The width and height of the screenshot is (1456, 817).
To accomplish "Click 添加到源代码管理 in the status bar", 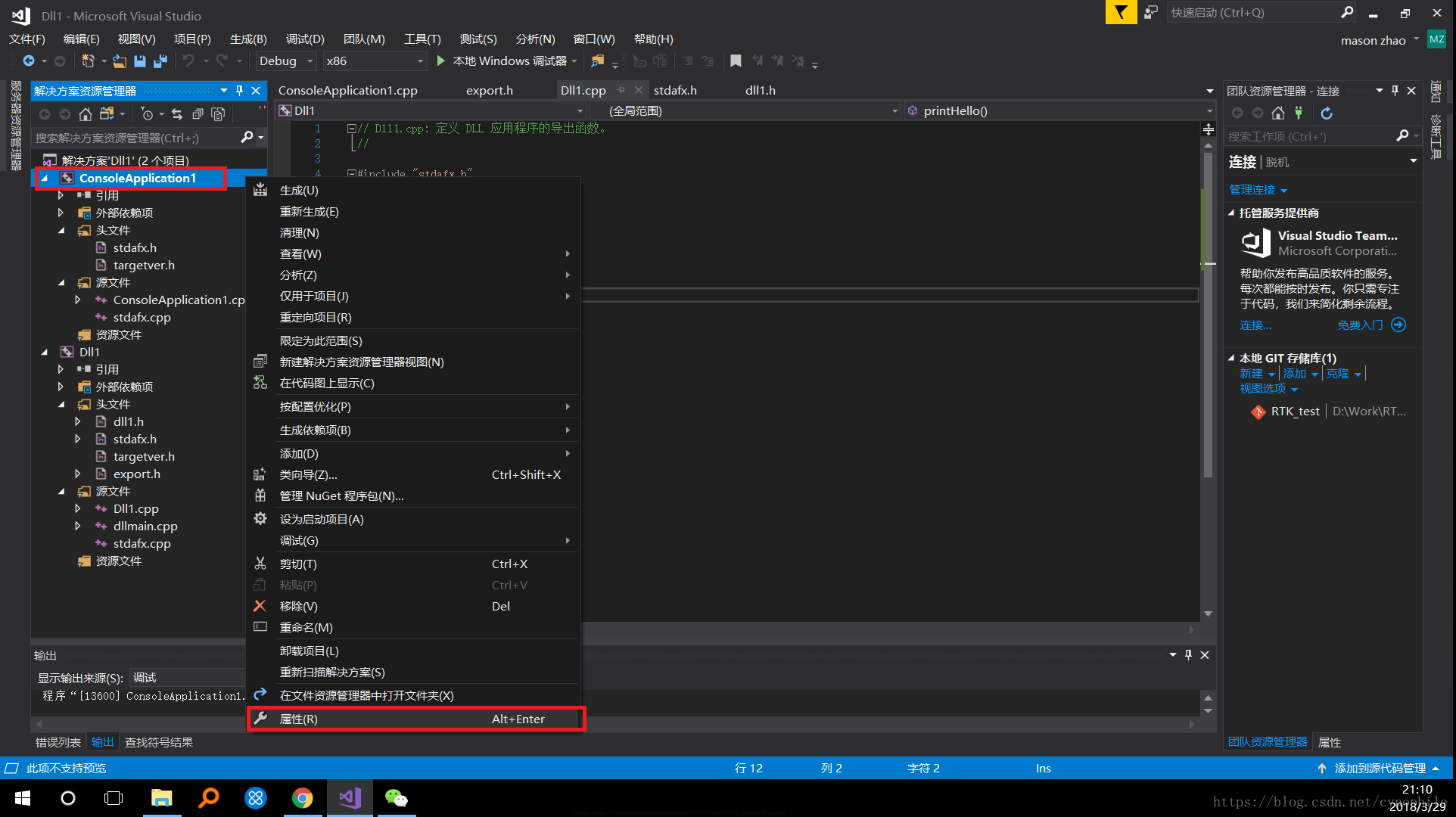I will 1380,769.
